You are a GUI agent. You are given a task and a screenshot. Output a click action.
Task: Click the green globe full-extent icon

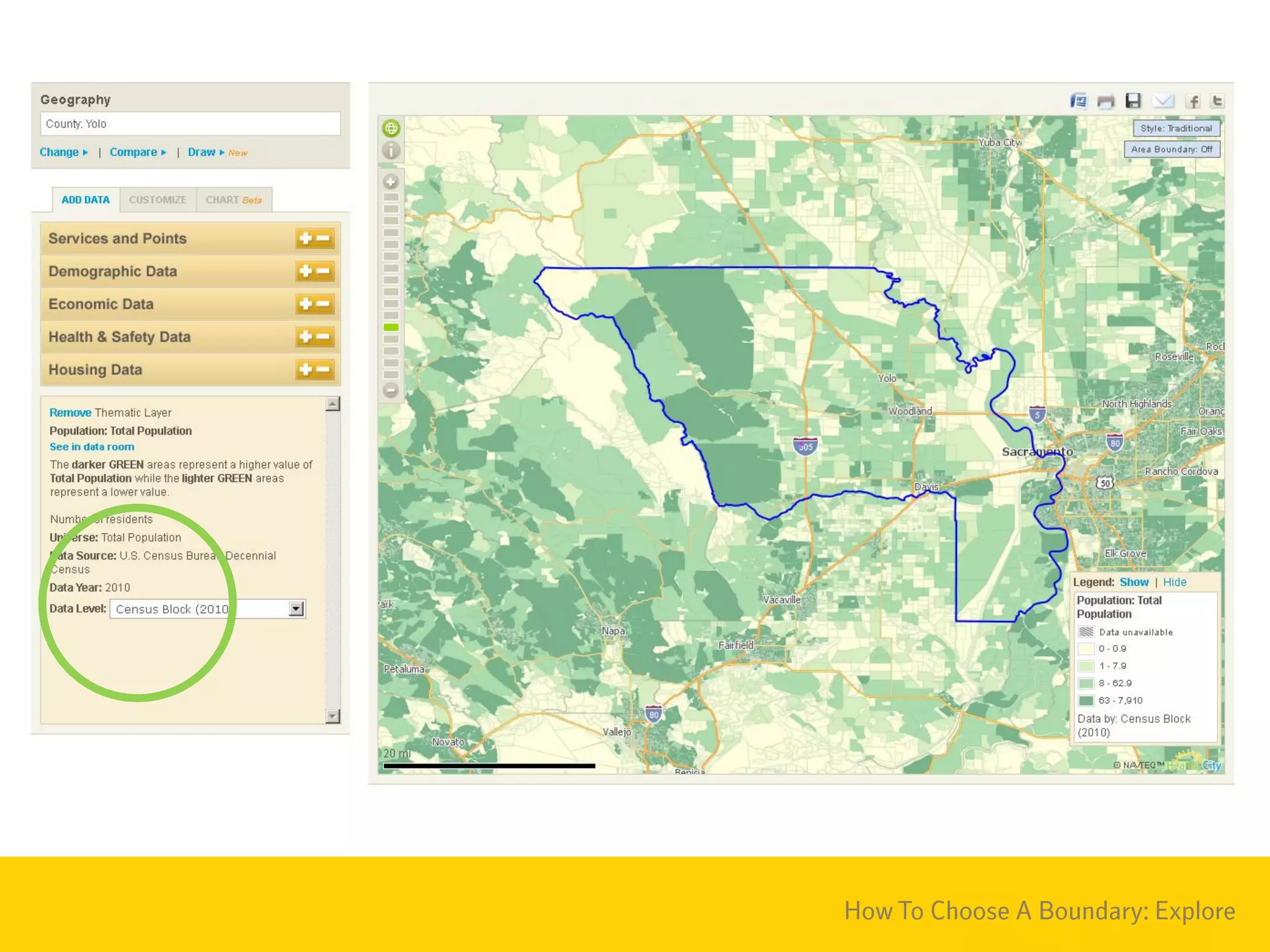pyautogui.click(x=391, y=128)
